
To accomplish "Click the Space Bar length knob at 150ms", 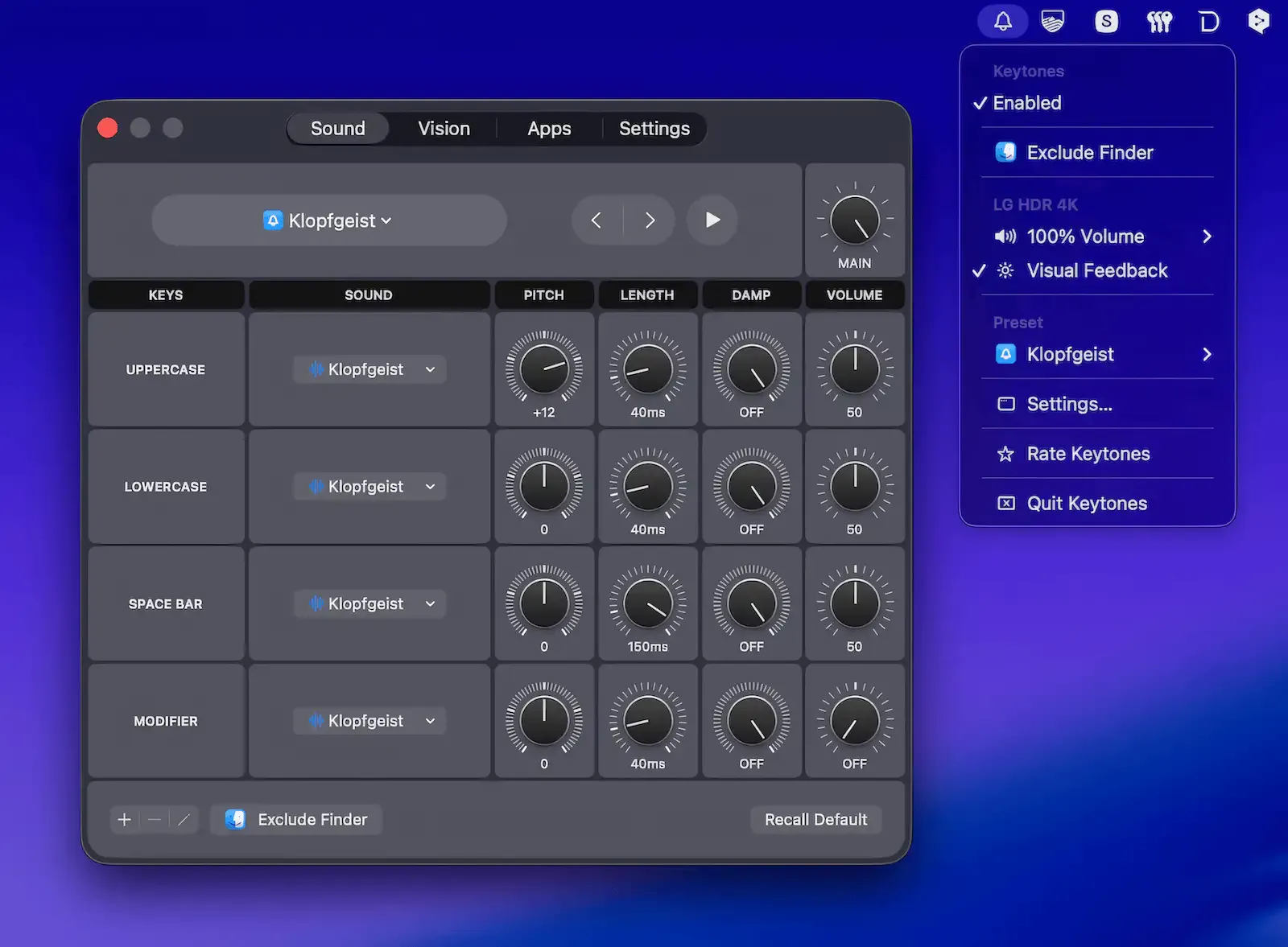I will 648,603.
